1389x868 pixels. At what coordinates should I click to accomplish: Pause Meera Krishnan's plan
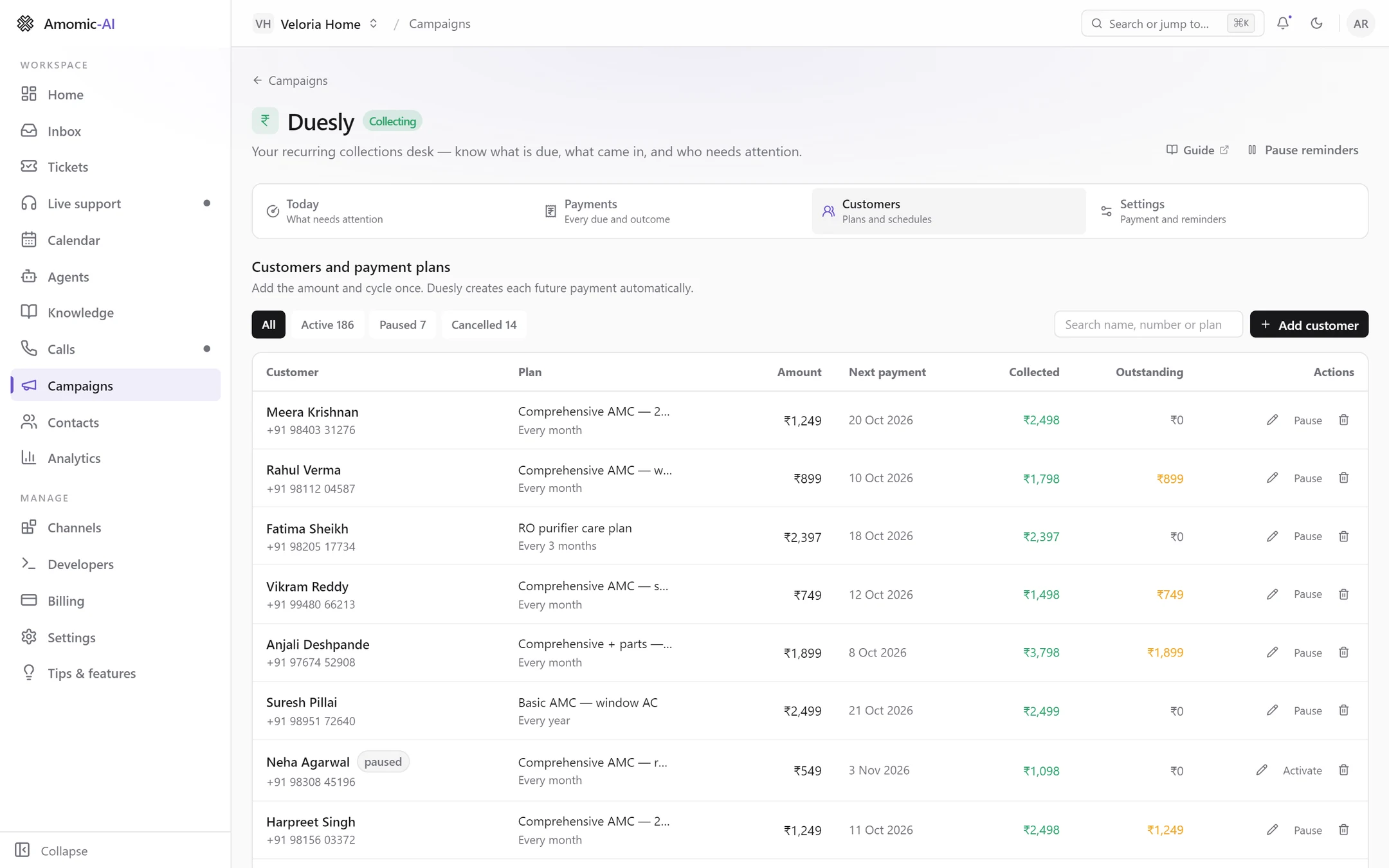1307,420
